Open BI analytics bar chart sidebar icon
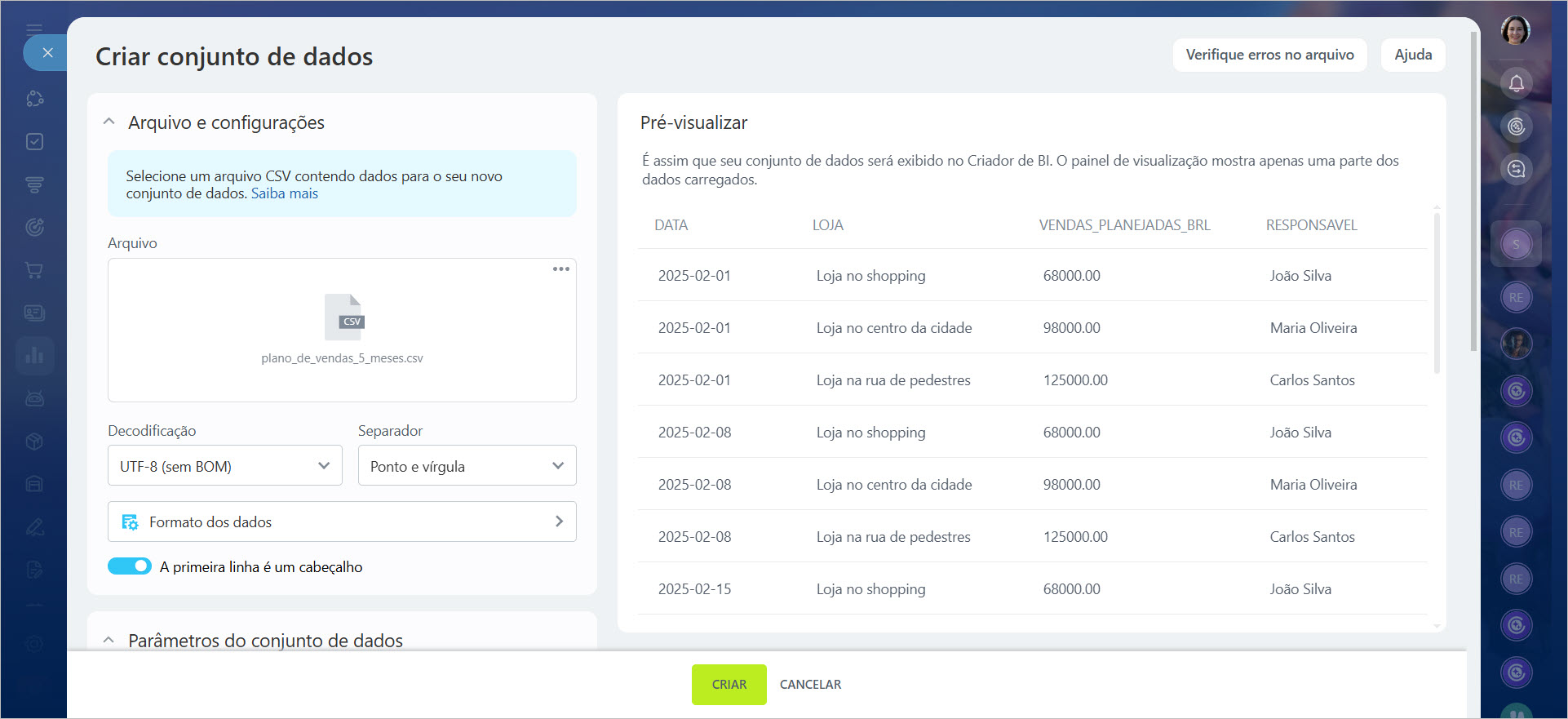 (34, 356)
